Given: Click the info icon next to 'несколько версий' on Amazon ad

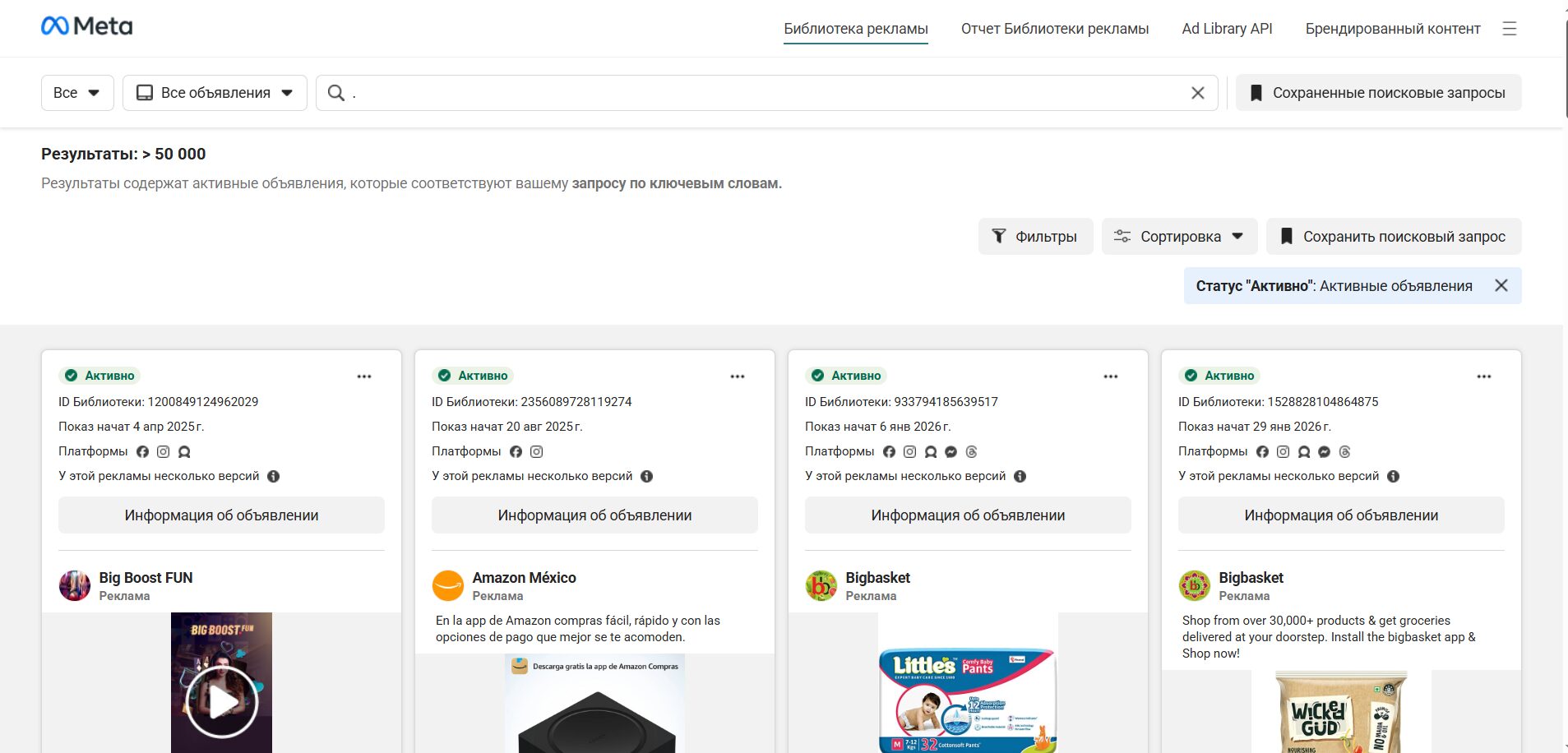Looking at the screenshot, I should click(x=646, y=476).
